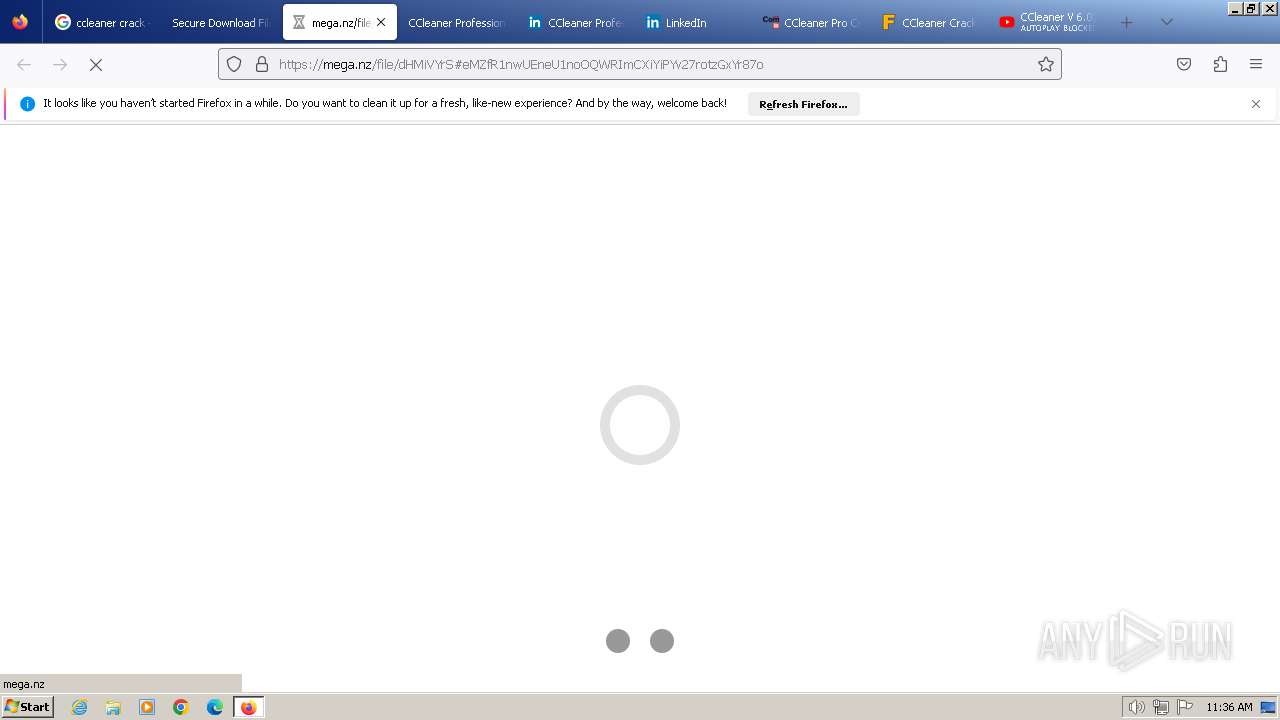Image resolution: width=1280 pixels, height=720 pixels.
Task: Open the Action Center flag icon
Action: click(x=1185, y=707)
